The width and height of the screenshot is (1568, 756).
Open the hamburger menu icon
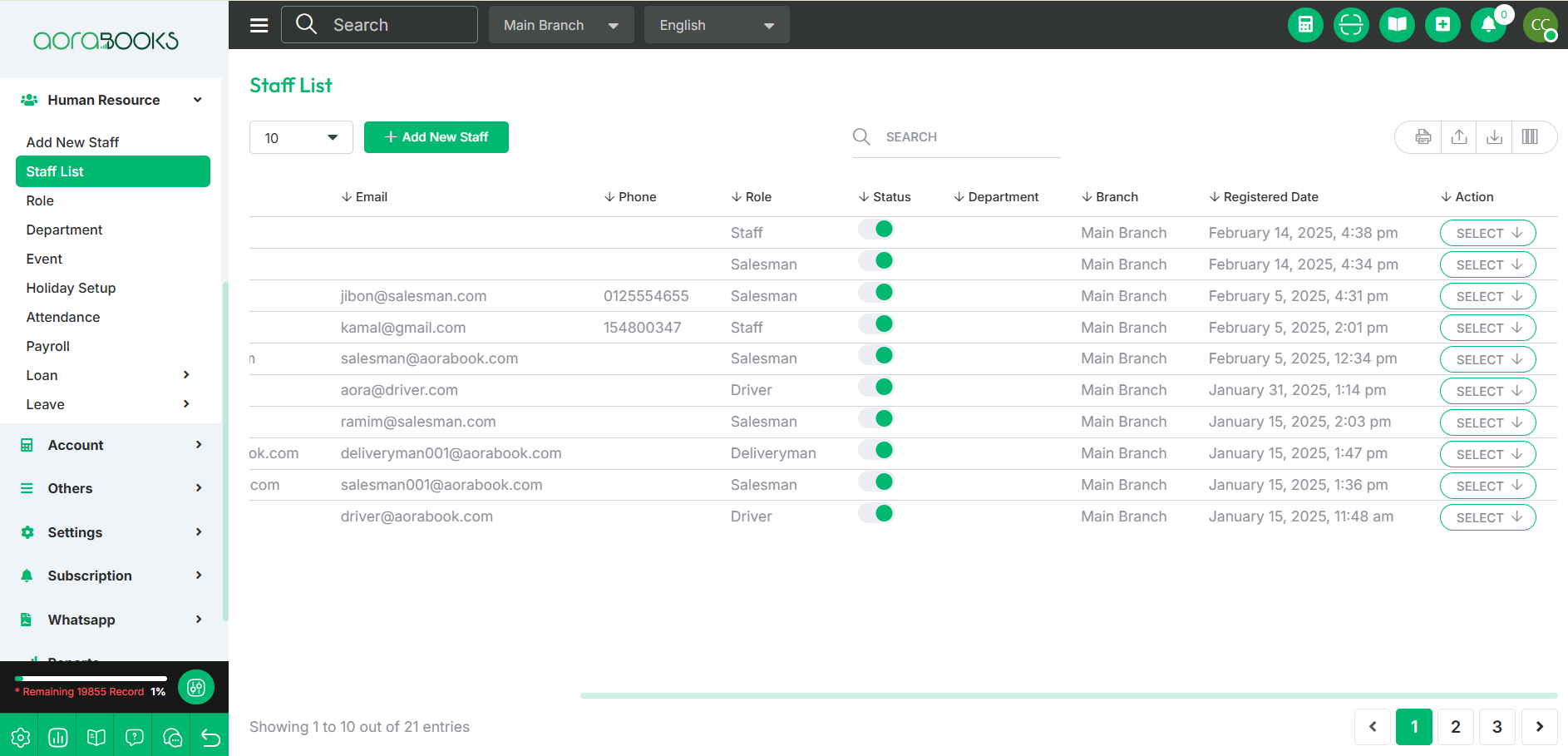point(259,25)
